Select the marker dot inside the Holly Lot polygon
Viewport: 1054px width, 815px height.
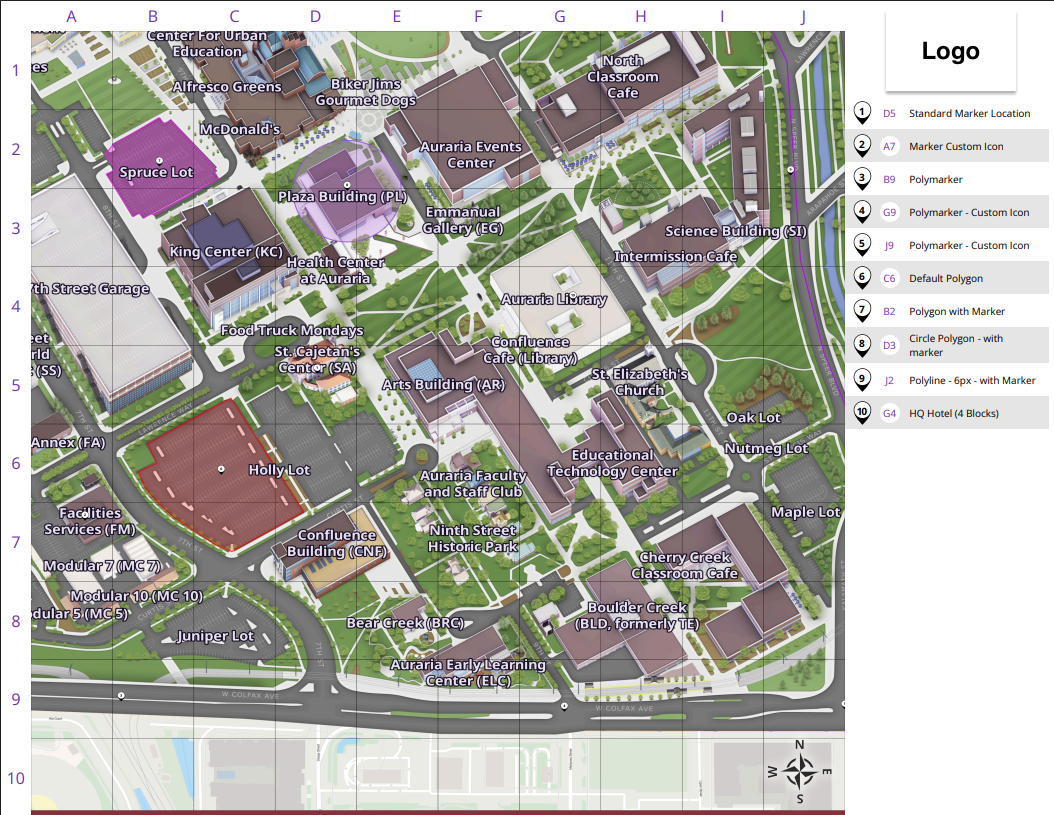221,469
